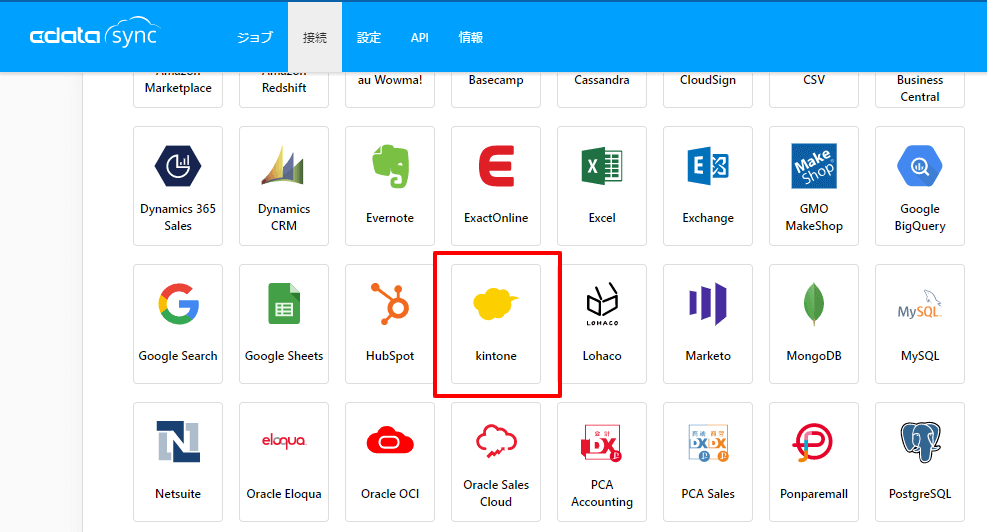Open the CData Sync logo home link
This screenshot has height=532, width=988.
tap(95, 33)
